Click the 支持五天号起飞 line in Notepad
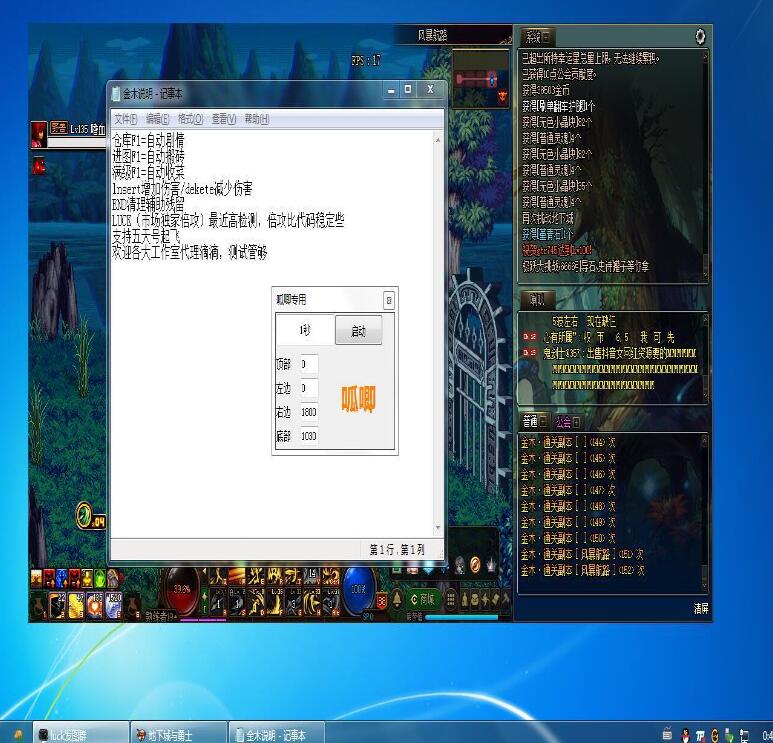This screenshot has width=773, height=743. [x=146, y=236]
